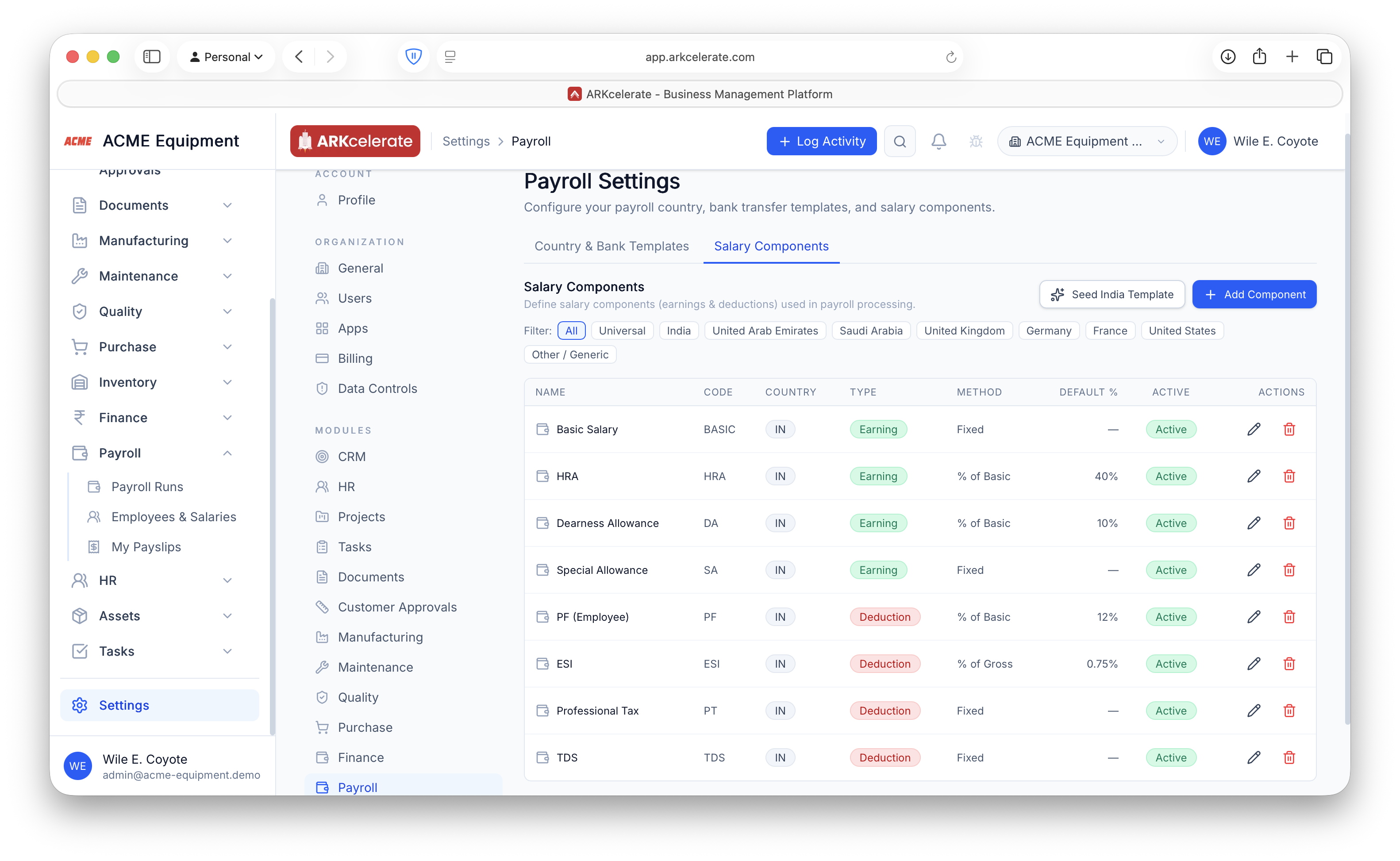Filter components by Universal
Image resolution: width=1400 pixels, height=861 pixels.
coord(622,331)
